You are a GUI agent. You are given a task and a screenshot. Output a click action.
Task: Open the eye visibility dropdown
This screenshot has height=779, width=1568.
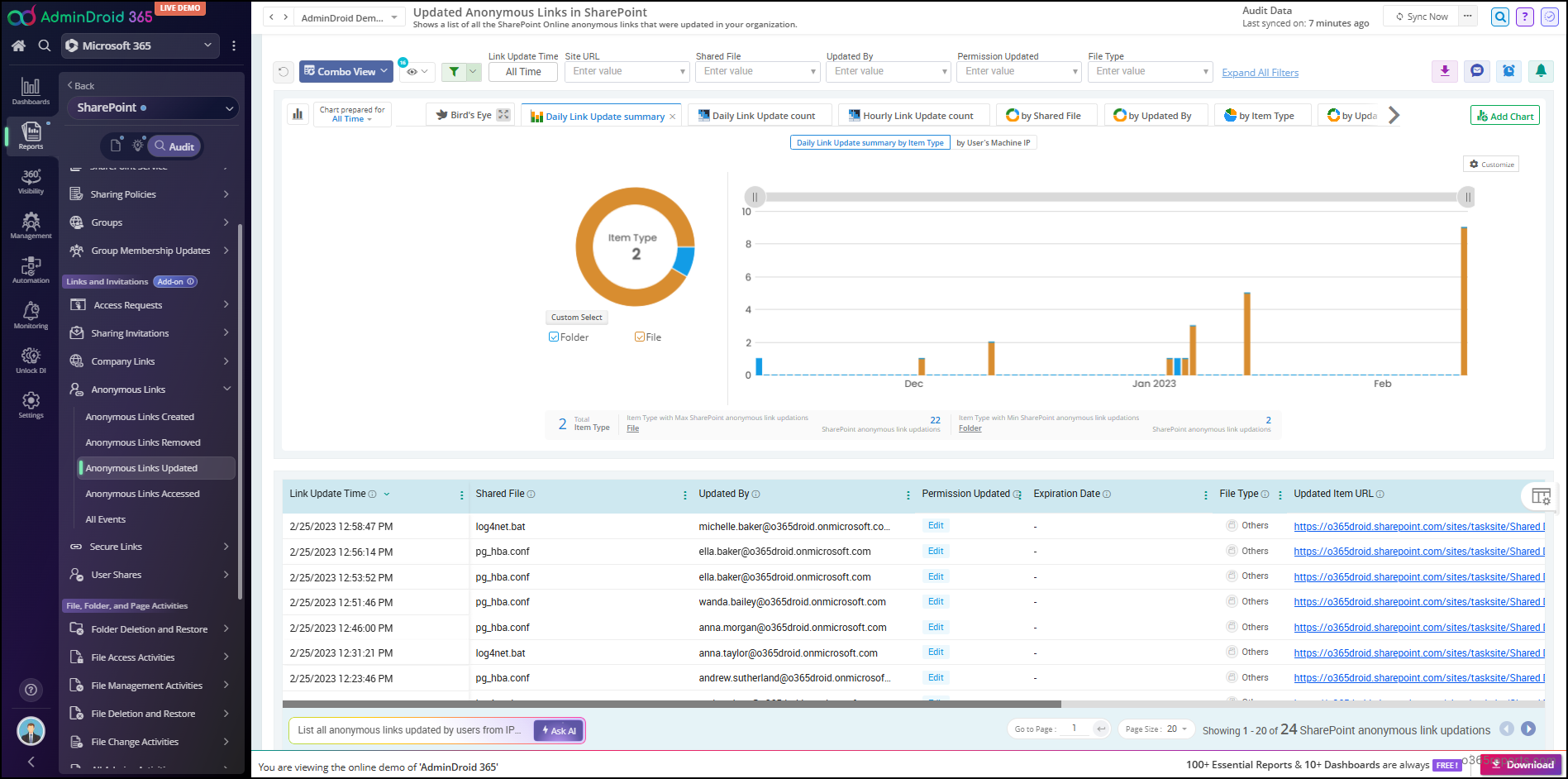[x=417, y=72]
